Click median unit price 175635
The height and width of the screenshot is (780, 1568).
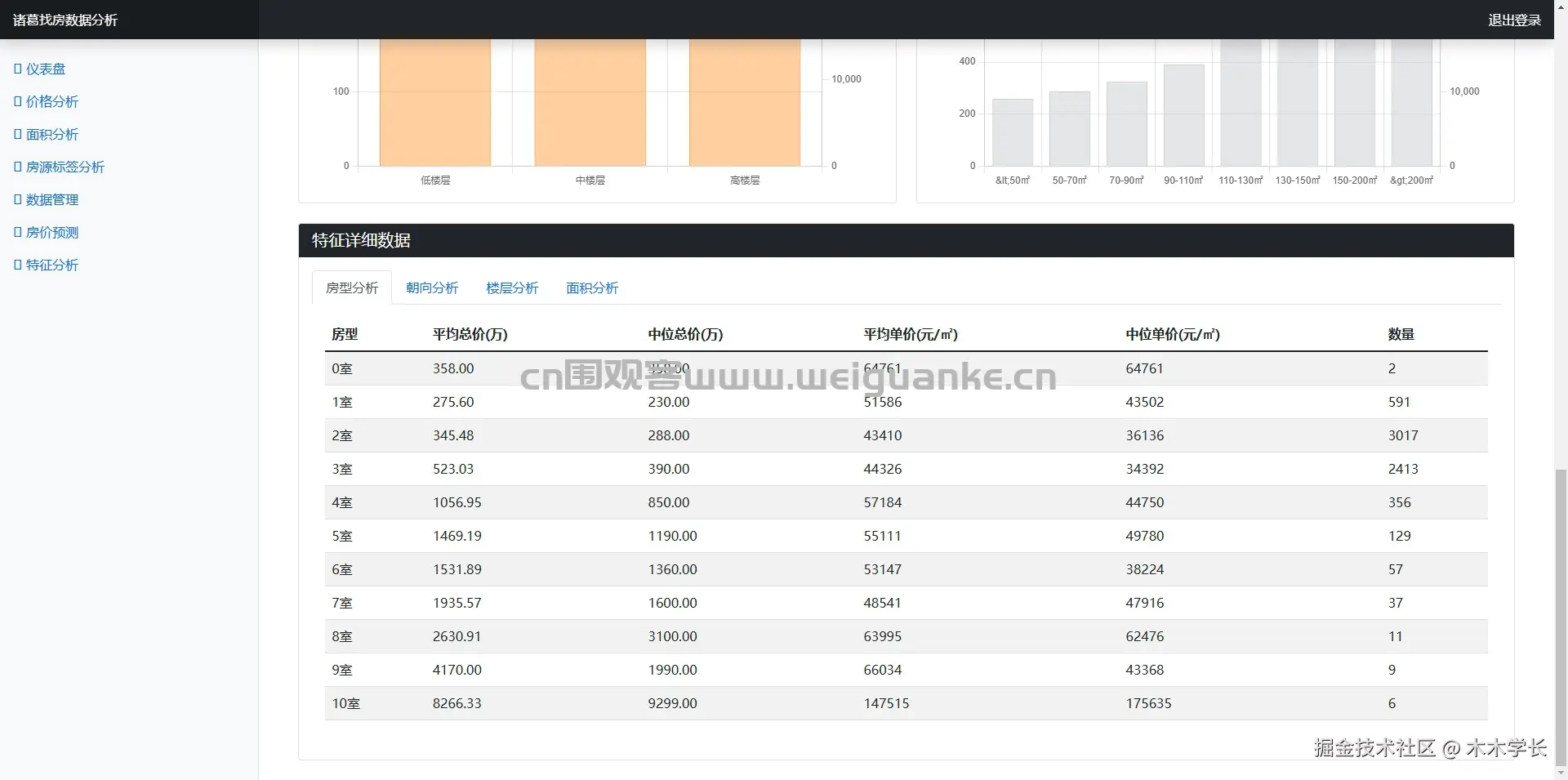pyautogui.click(x=1149, y=703)
